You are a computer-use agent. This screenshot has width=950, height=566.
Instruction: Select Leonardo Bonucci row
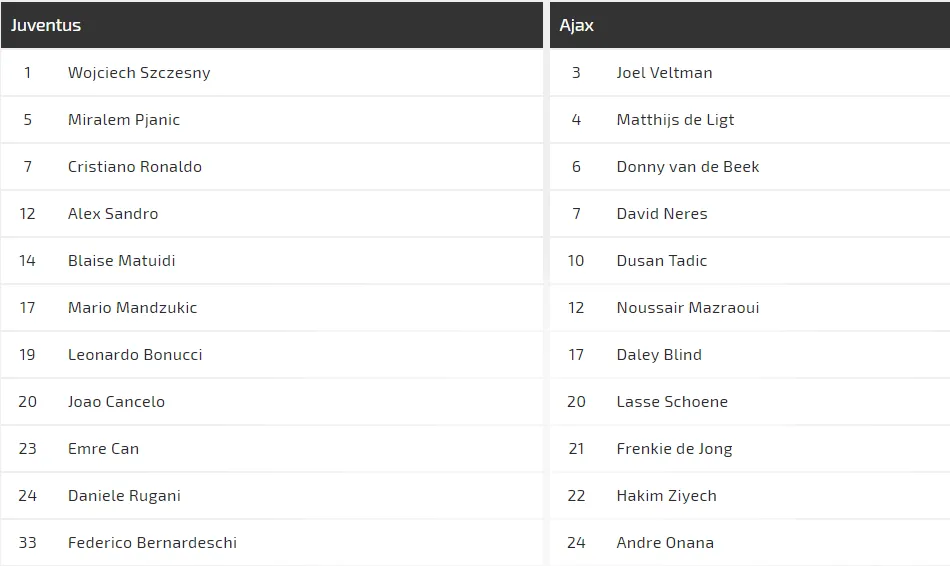pyautogui.click(x=135, y=355)
